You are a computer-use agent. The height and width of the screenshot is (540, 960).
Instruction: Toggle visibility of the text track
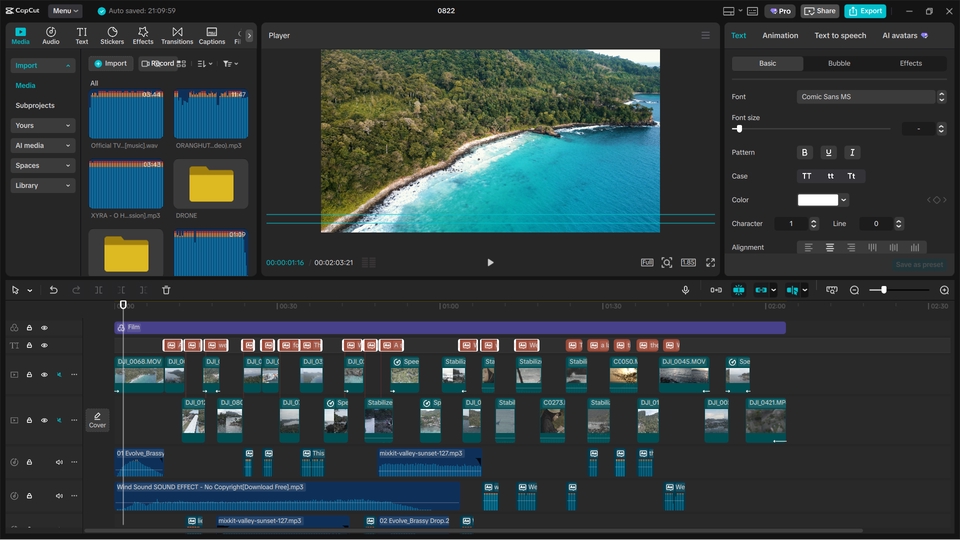pos(44,345)
